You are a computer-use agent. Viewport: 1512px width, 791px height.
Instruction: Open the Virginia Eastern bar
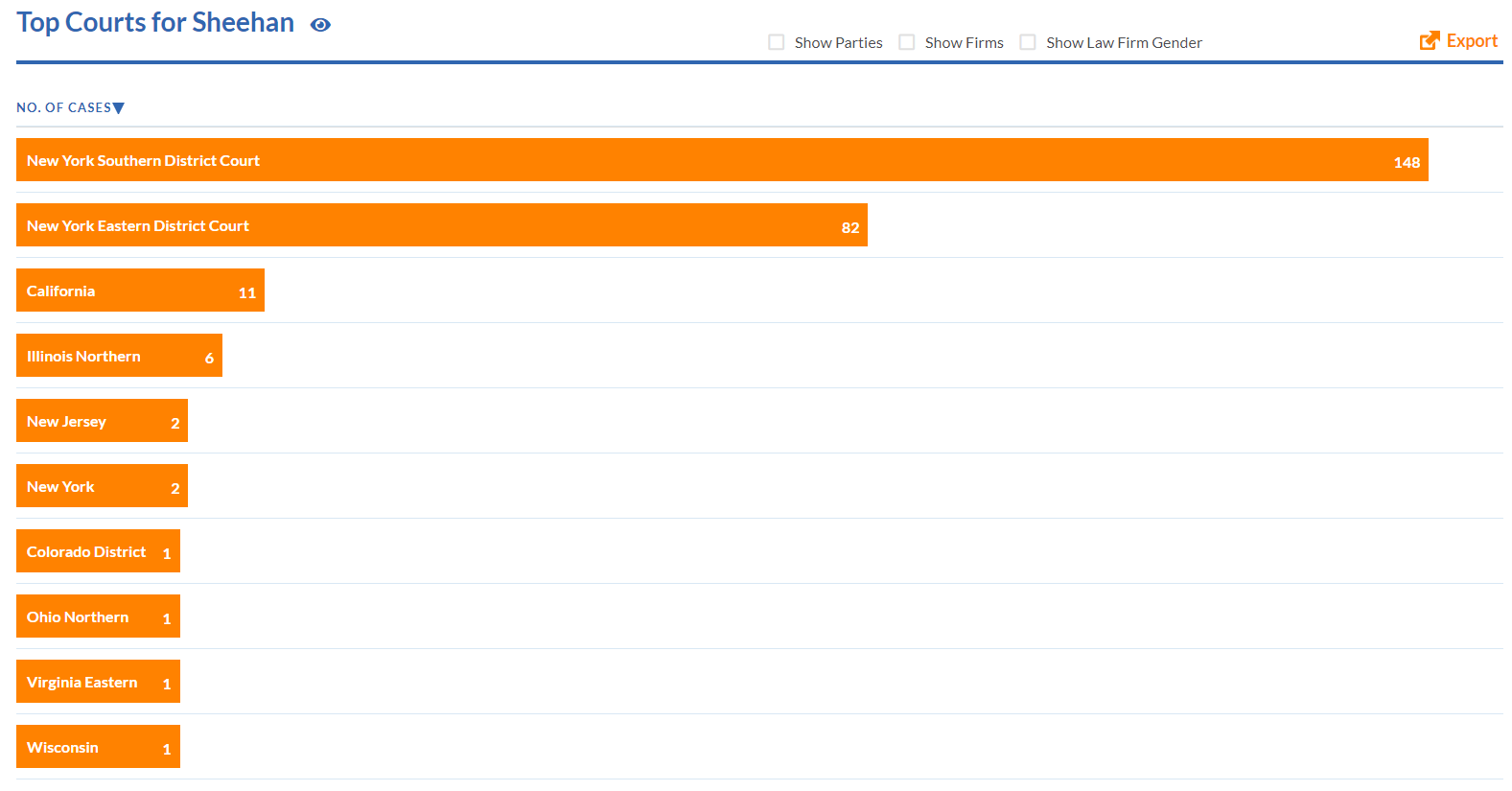click(x=98, y=682)
